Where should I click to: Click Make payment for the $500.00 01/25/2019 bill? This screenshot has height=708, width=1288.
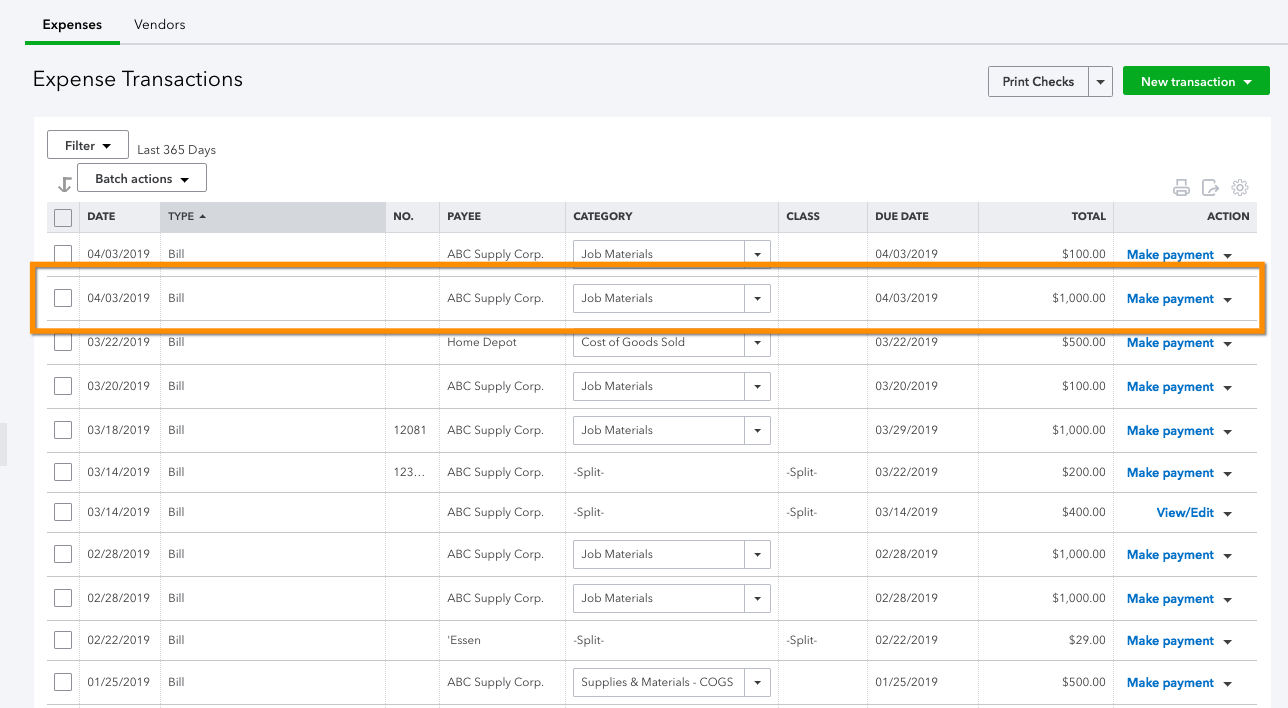(1170, 683)
